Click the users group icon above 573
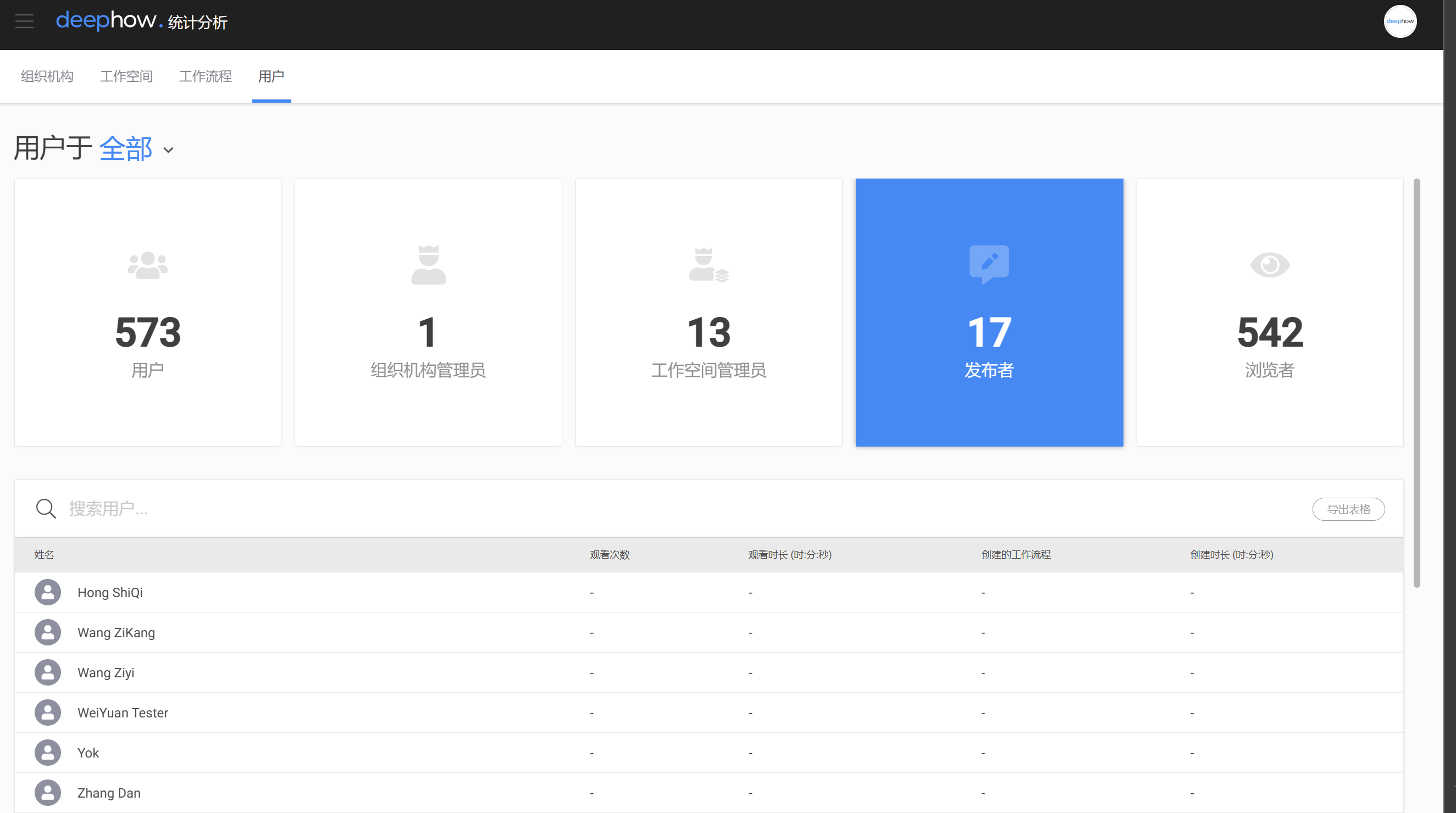 coord(147,265)
